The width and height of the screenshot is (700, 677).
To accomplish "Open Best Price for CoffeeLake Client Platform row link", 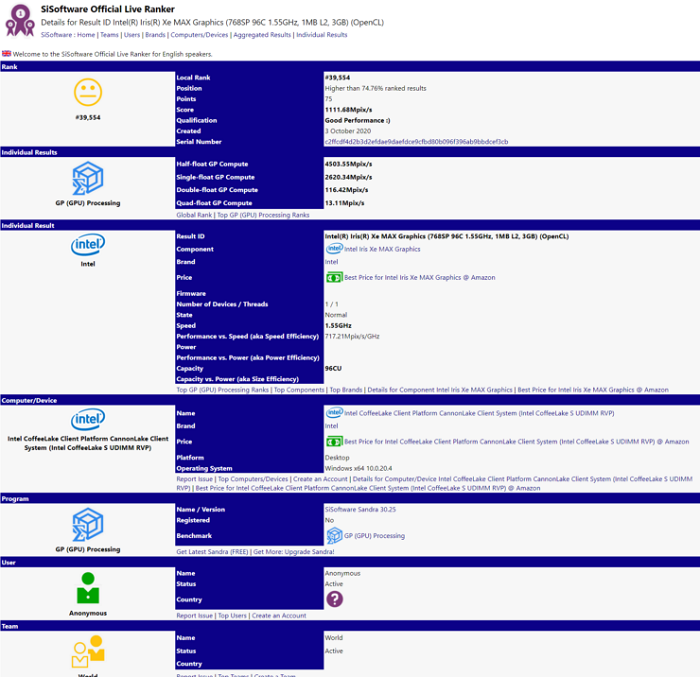I will [517, 441].
